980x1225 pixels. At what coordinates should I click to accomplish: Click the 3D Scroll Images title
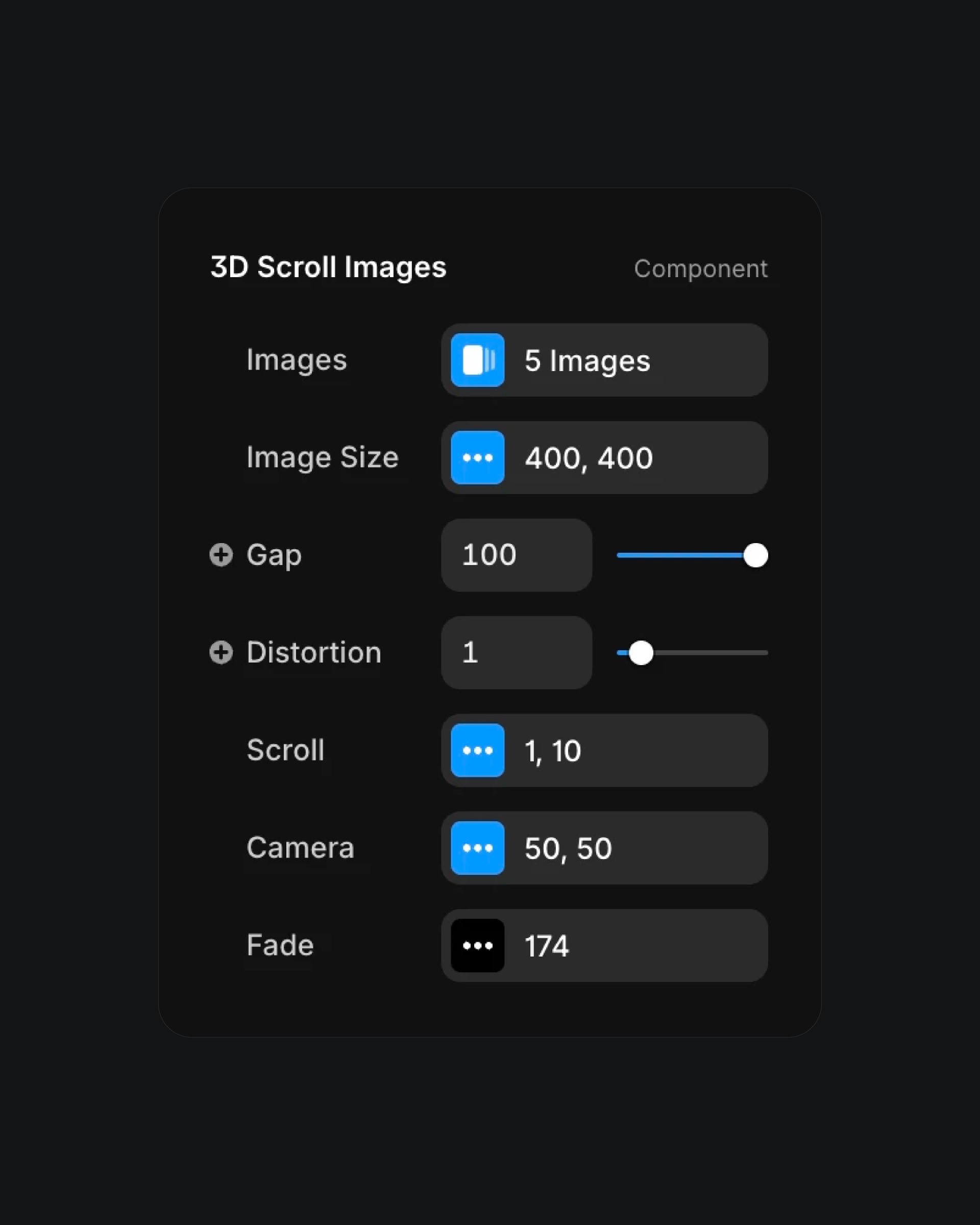328,267
